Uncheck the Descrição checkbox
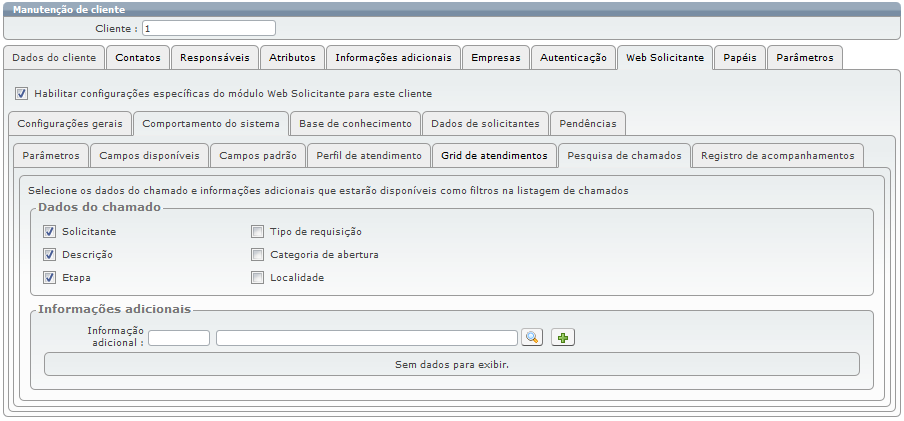Screen dimensions: 904x421 click(49, 254)
